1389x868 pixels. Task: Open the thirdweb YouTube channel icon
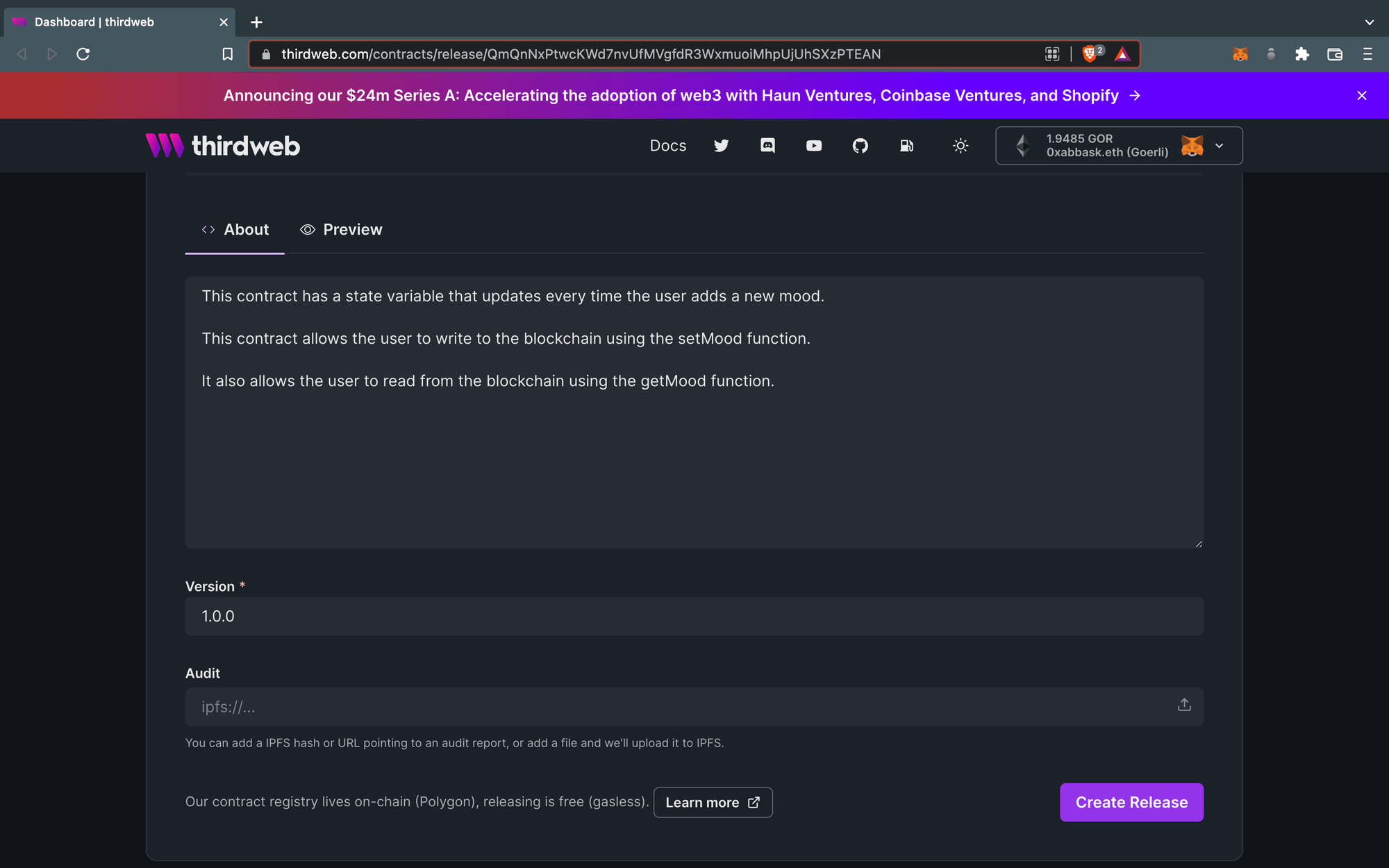pos(813,146)
